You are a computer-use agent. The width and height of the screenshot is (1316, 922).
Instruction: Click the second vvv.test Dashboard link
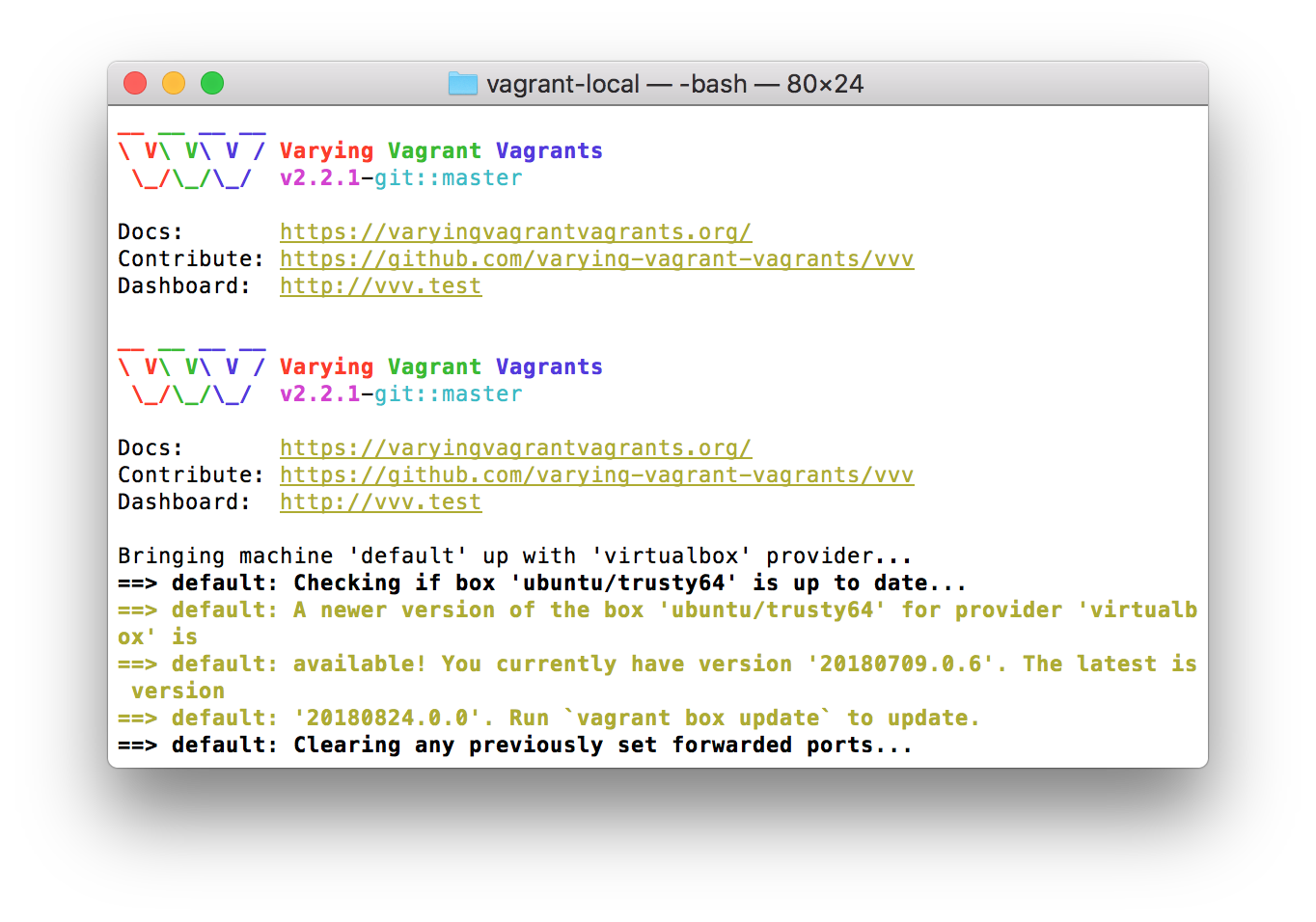click(x=380, y=502)
